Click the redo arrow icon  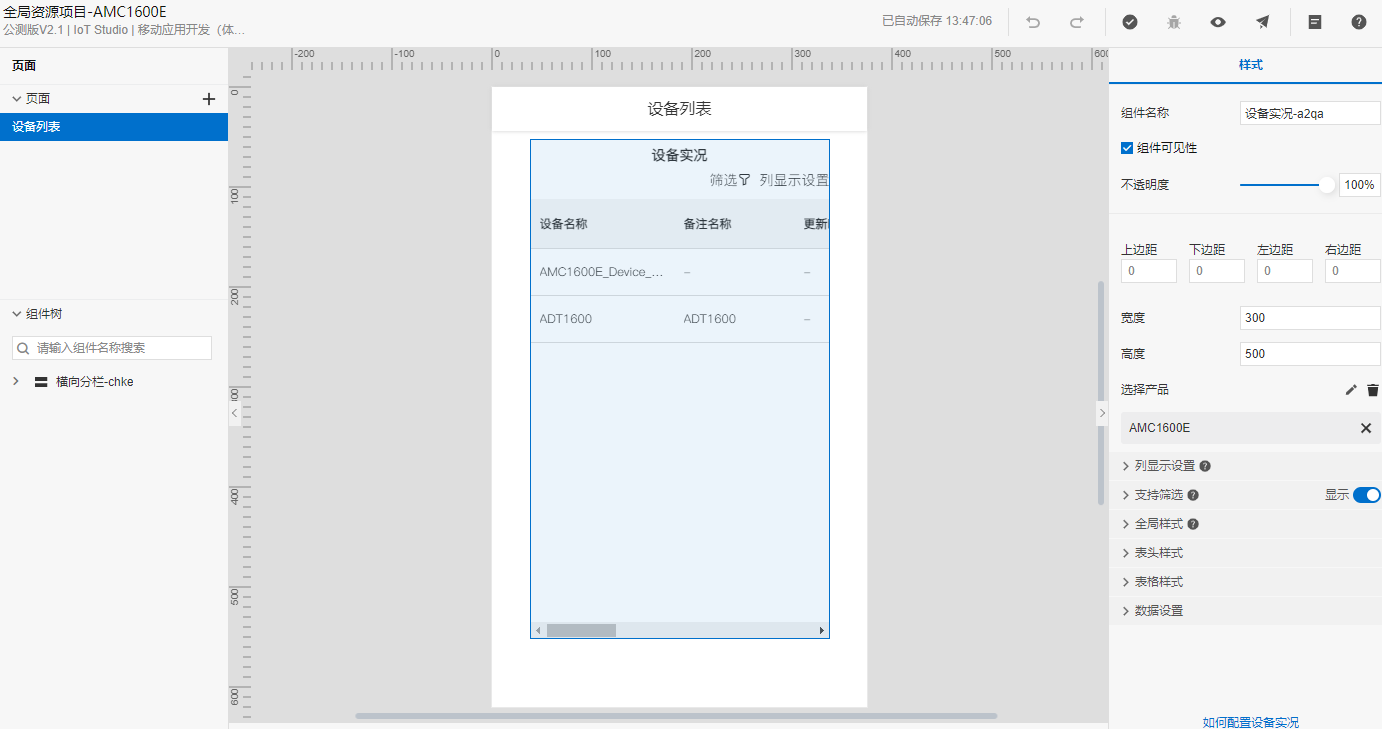coord(1077,22)
